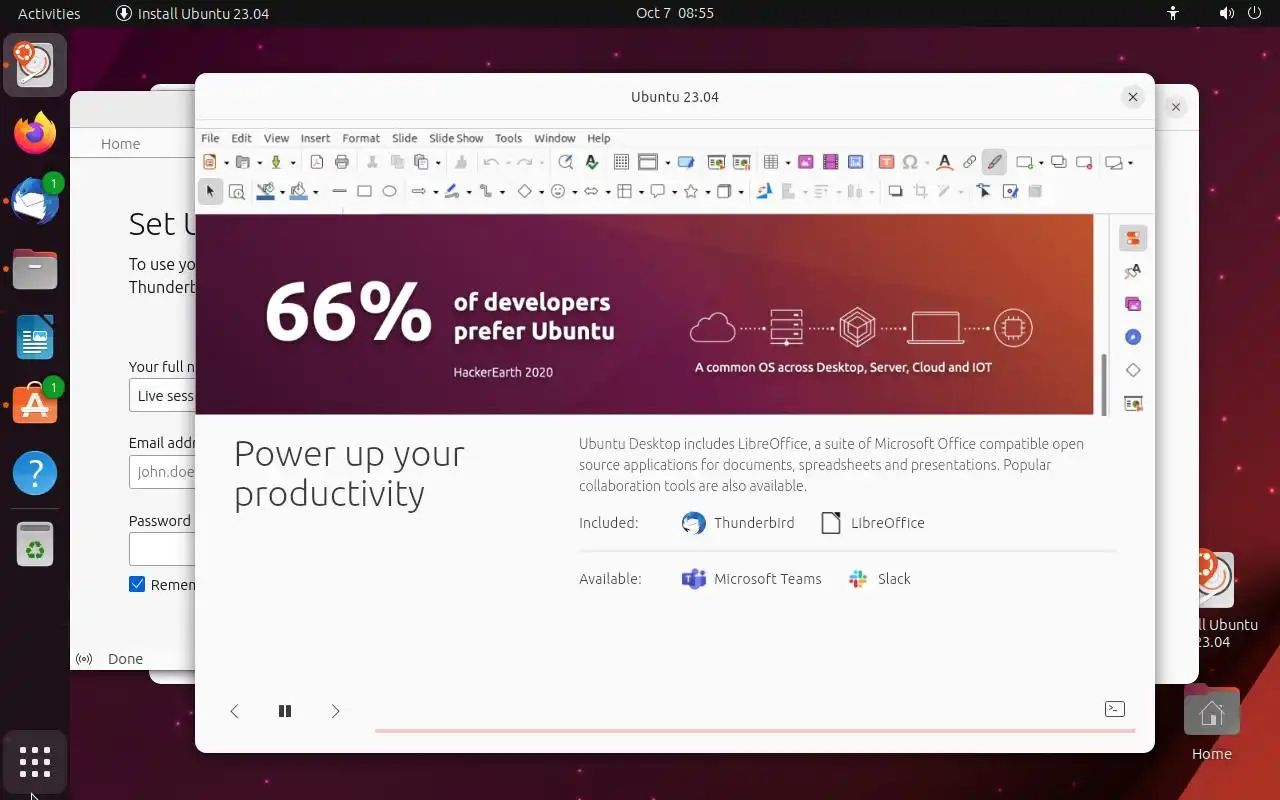
Task: Open the installer terminal log icon
Action: tap(1115, 709)
